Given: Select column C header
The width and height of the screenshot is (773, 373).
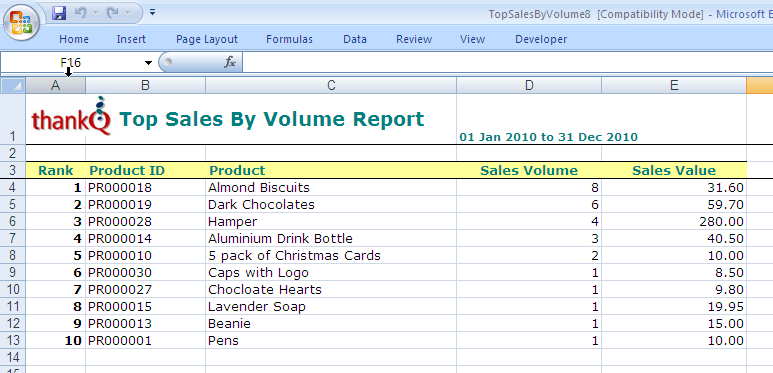Looking at the screenshot, I should click(x=331, y=85).
